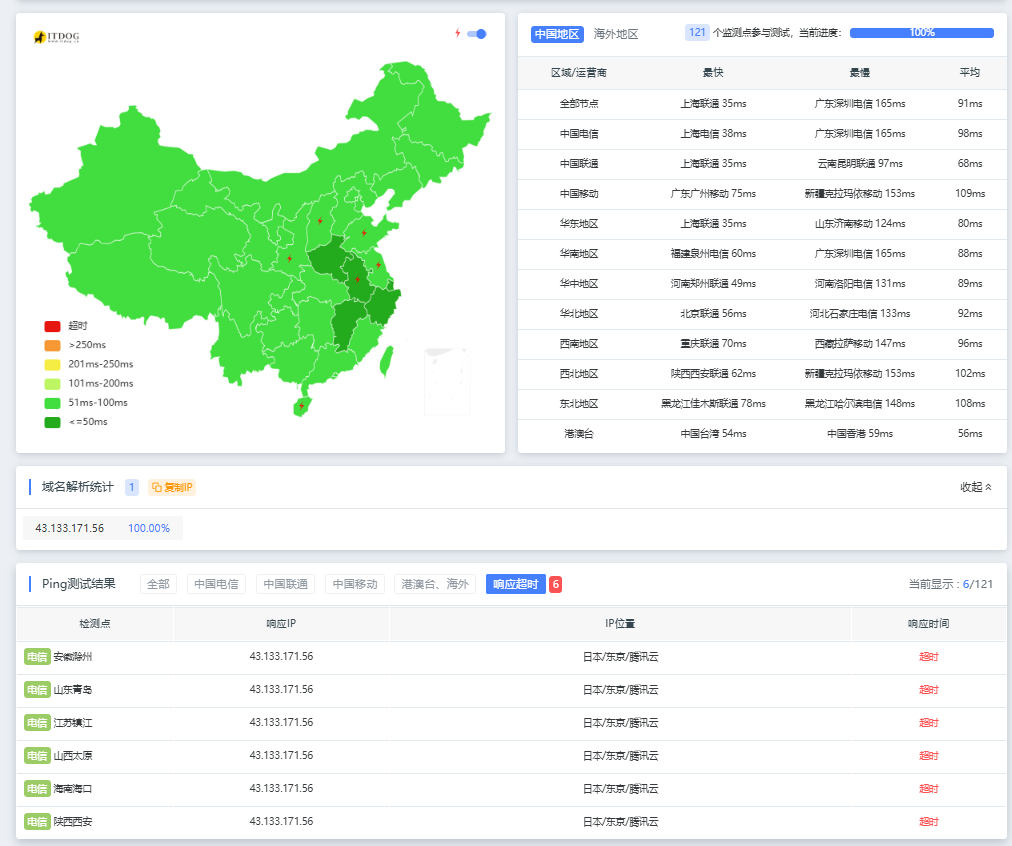Click the ITDOG logo on the map
The image size is (1012, 846).
[55, 37]
